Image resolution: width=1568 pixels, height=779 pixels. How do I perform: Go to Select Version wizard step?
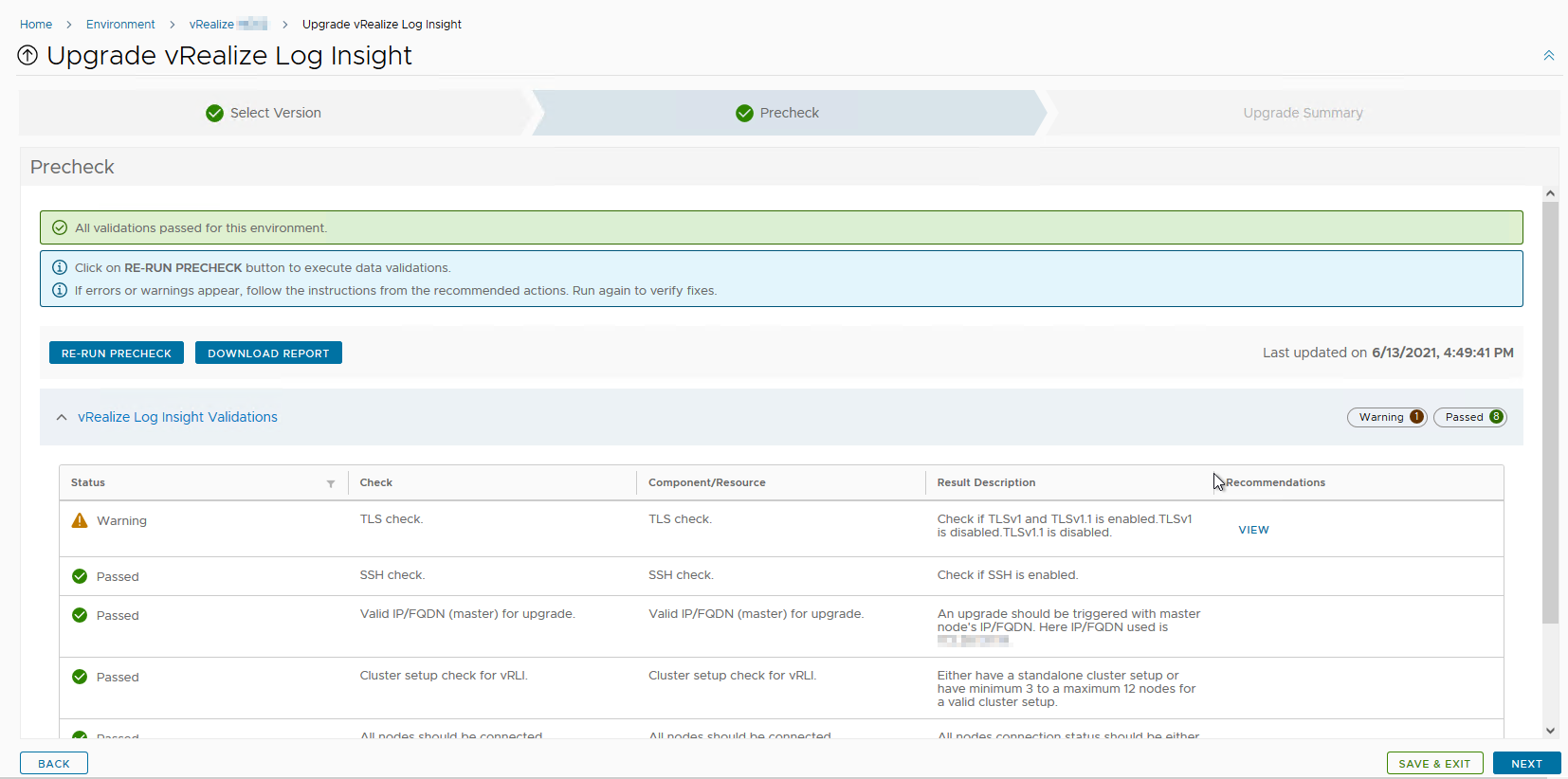(x=275, y=113)
